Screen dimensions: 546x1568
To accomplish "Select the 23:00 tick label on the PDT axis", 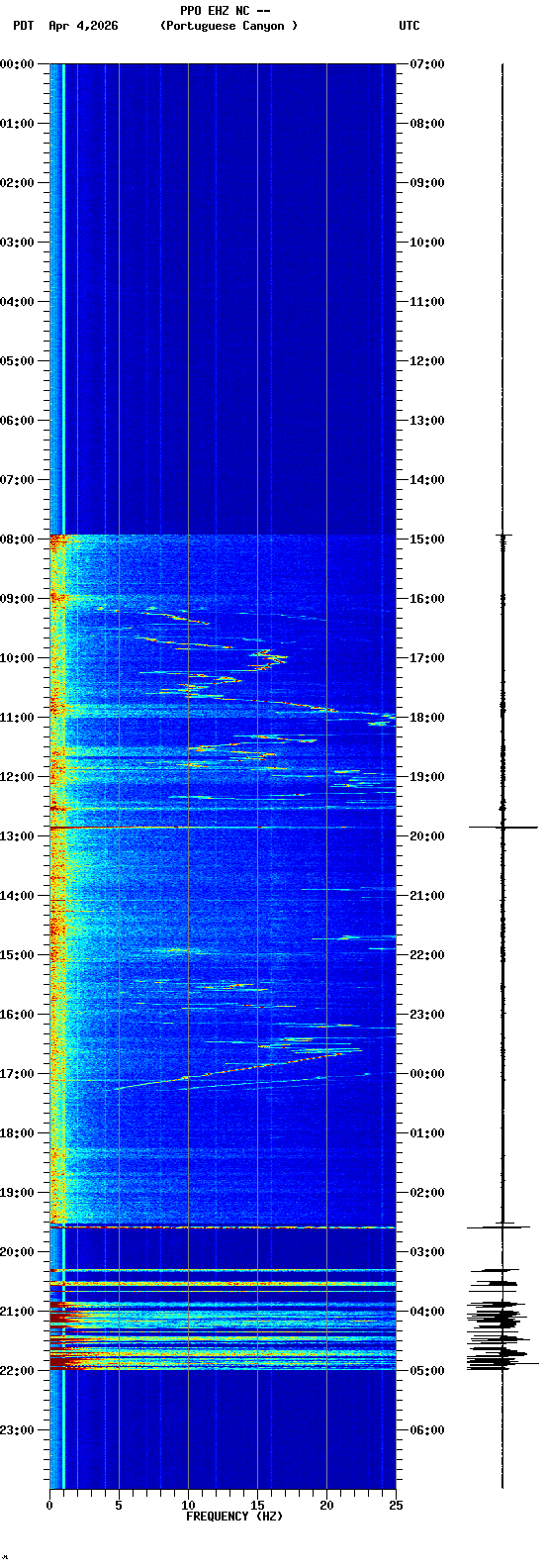I will tap(18, 1430).
